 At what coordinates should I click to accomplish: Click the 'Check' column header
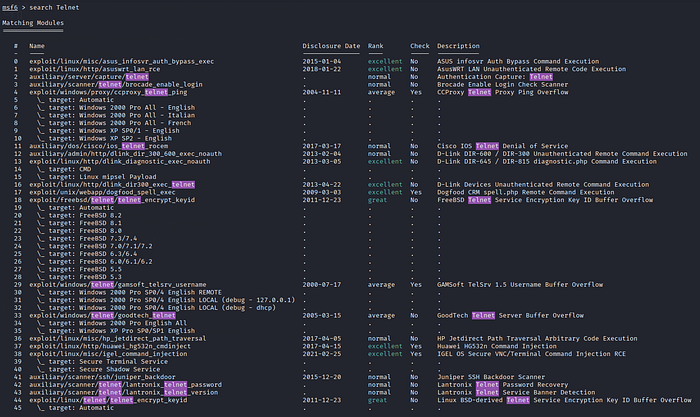click(x=420, y=46)
